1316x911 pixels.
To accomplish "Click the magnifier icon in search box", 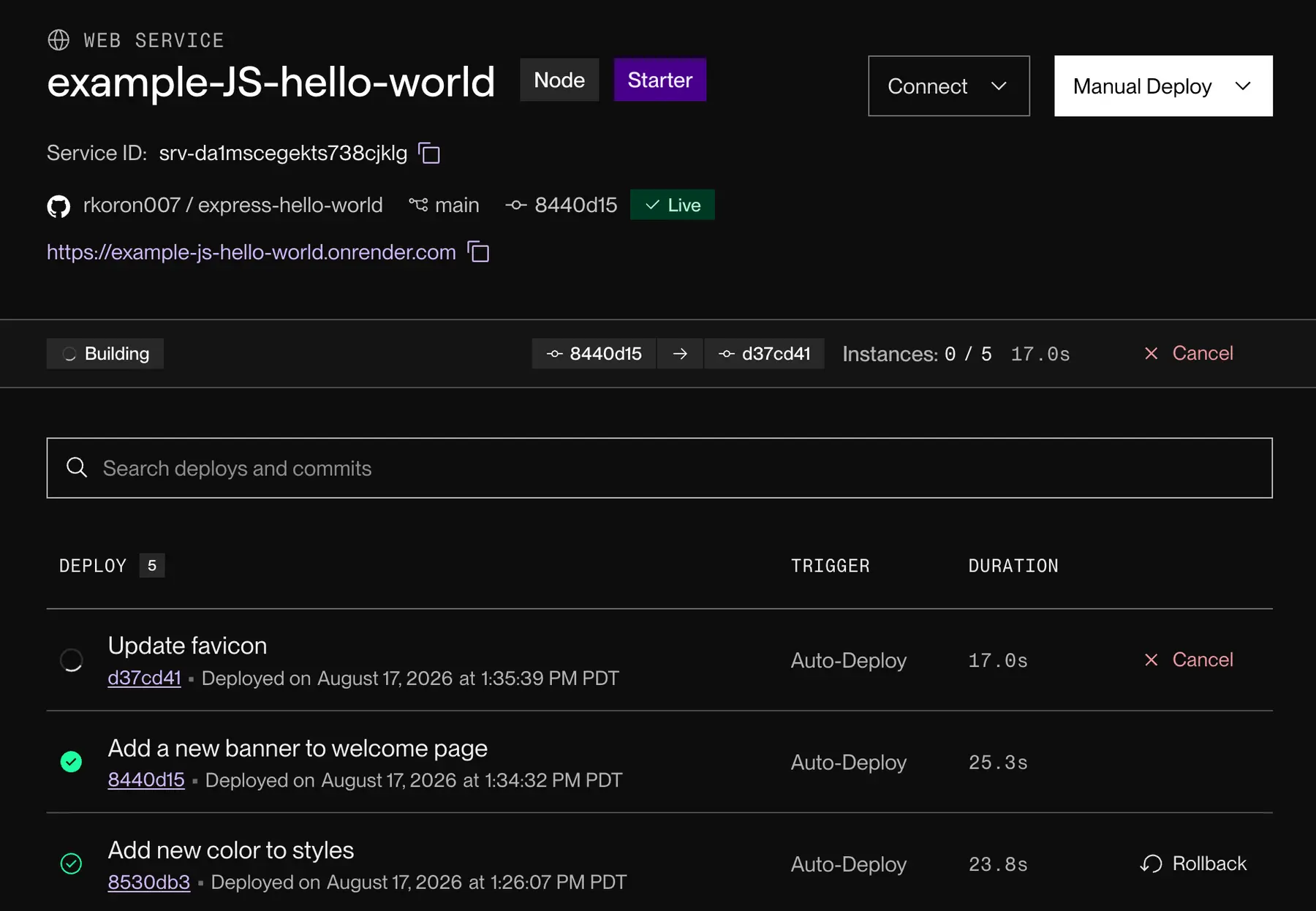I will click(77, 467).
